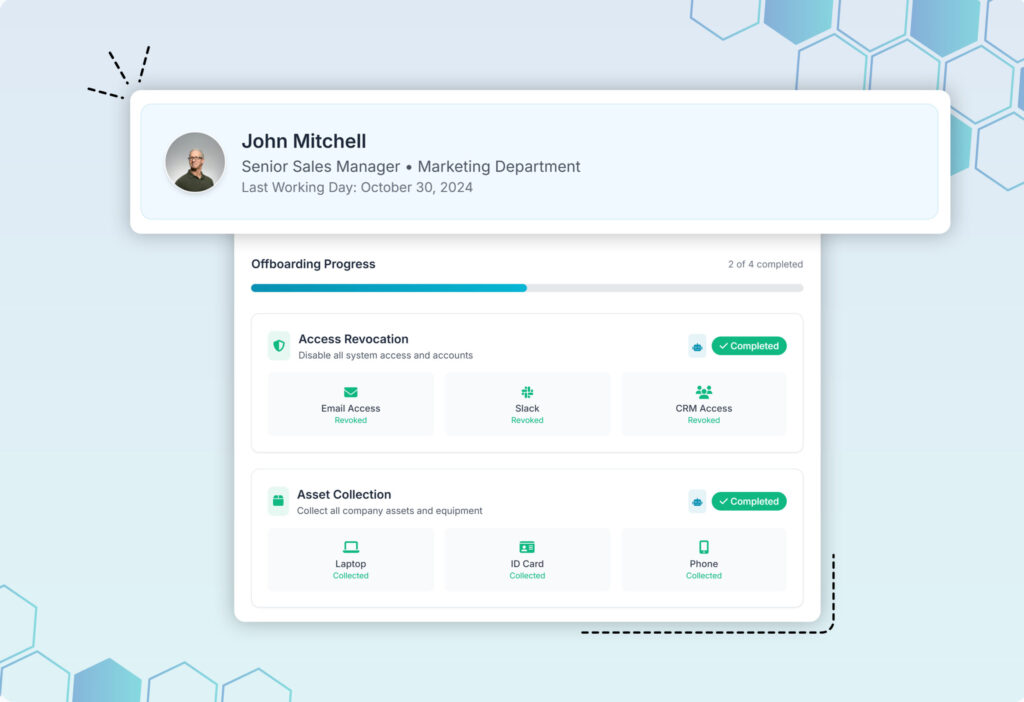Click the ID Card label
This screenshot has height=702, width=1024.
point(527,564)
